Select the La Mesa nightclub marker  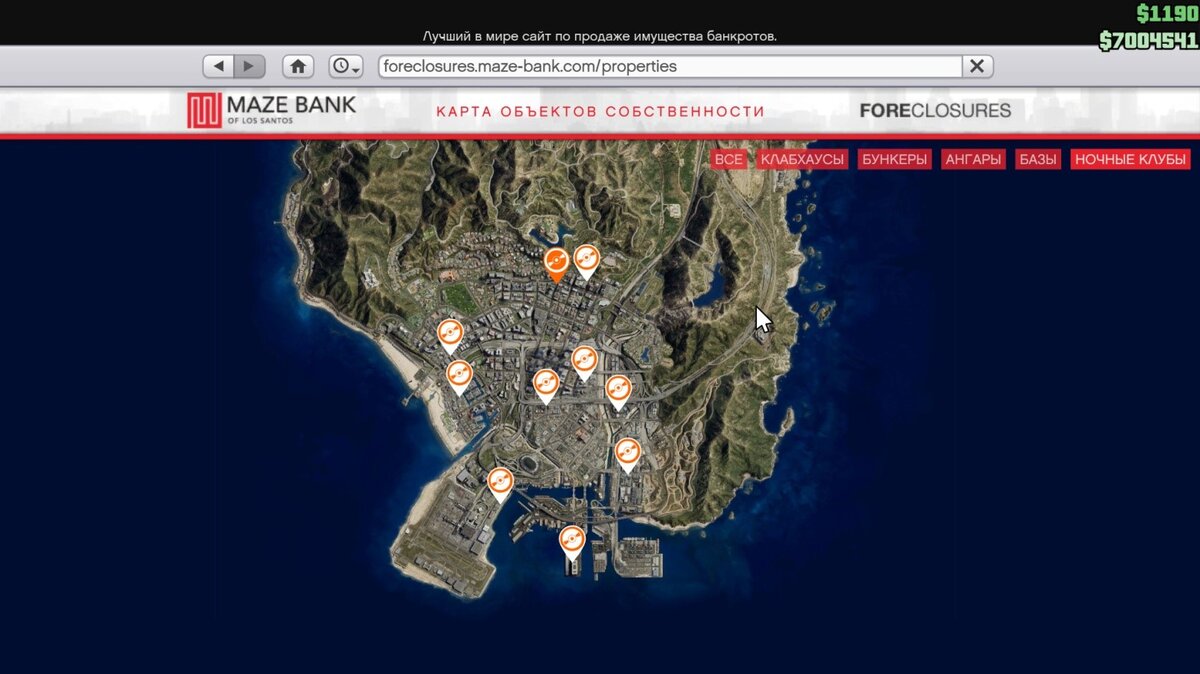coord(618,391)
